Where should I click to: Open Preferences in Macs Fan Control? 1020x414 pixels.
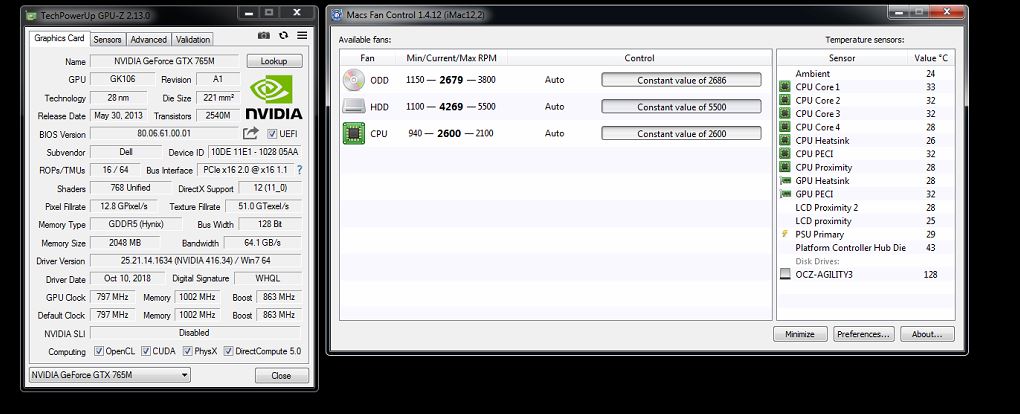pos(863,334)
